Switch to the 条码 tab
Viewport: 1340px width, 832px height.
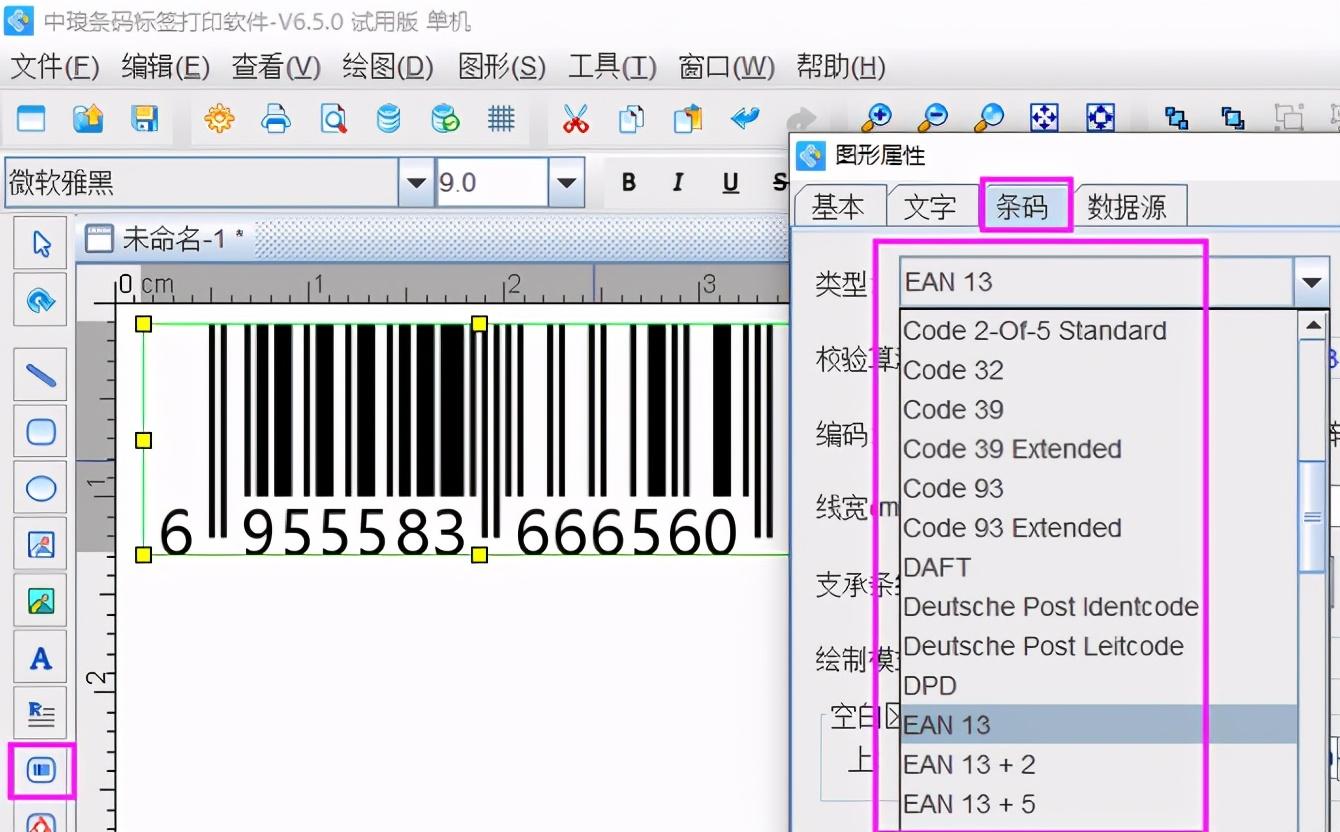coord(1023,206)
